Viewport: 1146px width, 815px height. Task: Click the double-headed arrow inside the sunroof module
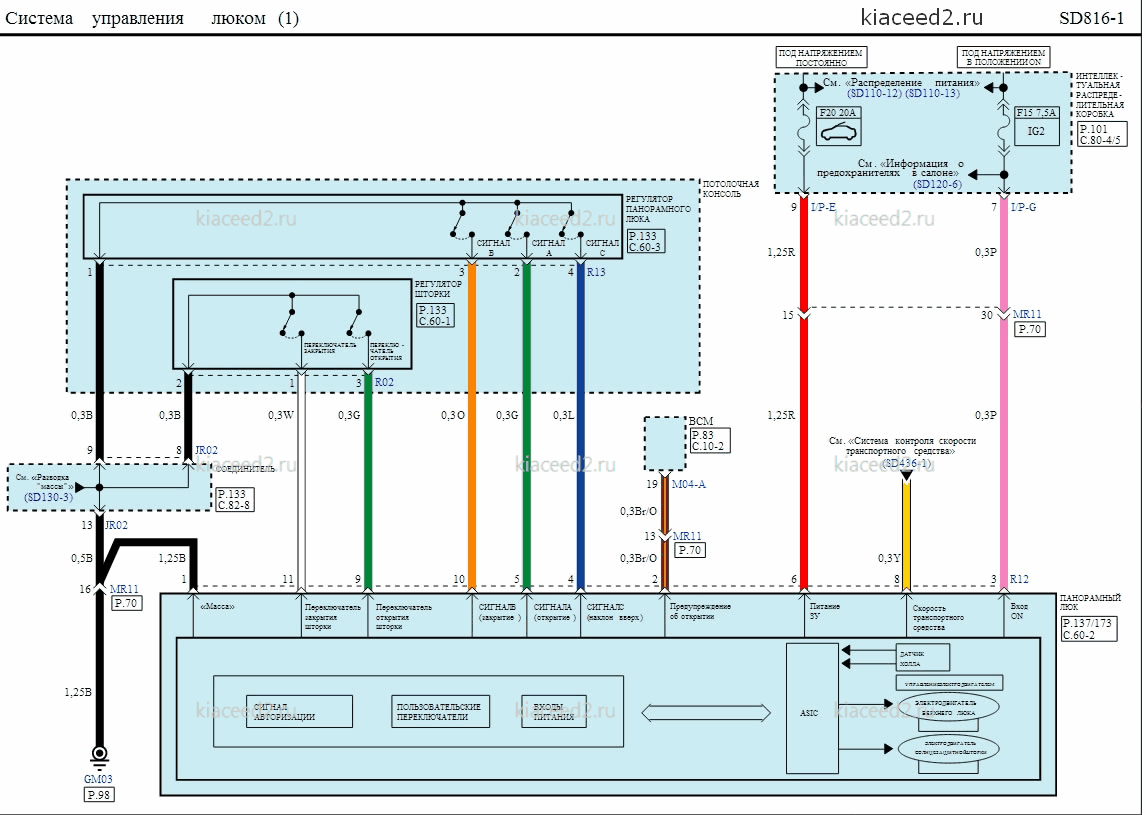(x=706, y=712)
